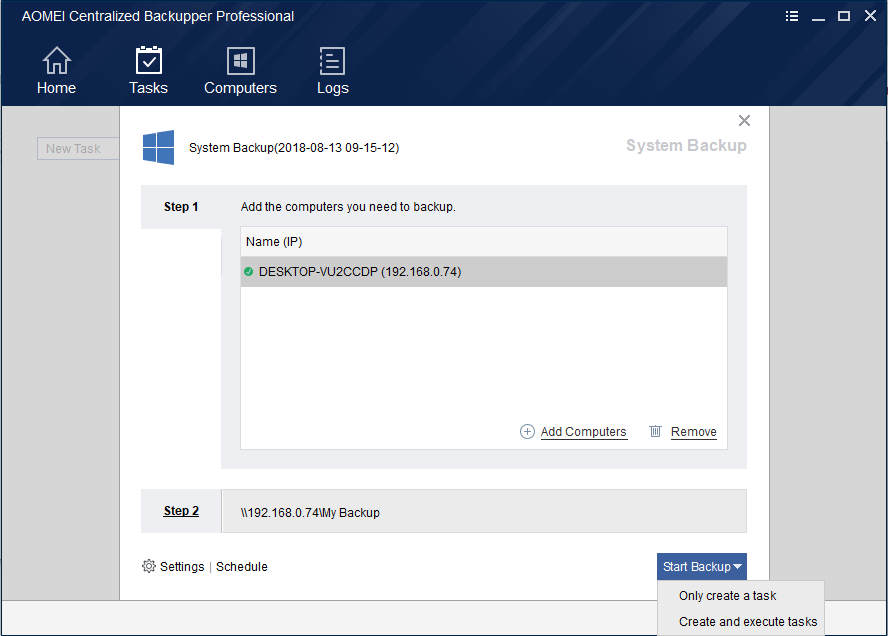Screen dimensions: 888x636
Task: Open the Tasks calendar icon
Action: click(149, 61)
